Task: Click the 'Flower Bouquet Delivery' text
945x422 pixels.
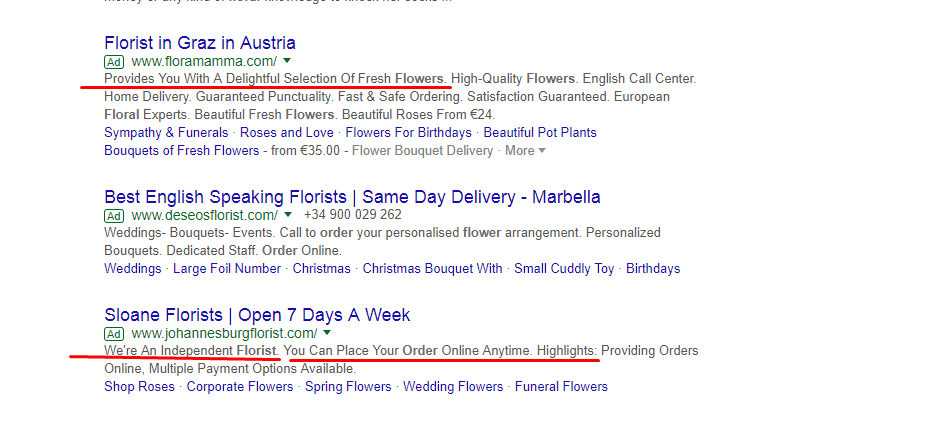Action: (422, 151)
